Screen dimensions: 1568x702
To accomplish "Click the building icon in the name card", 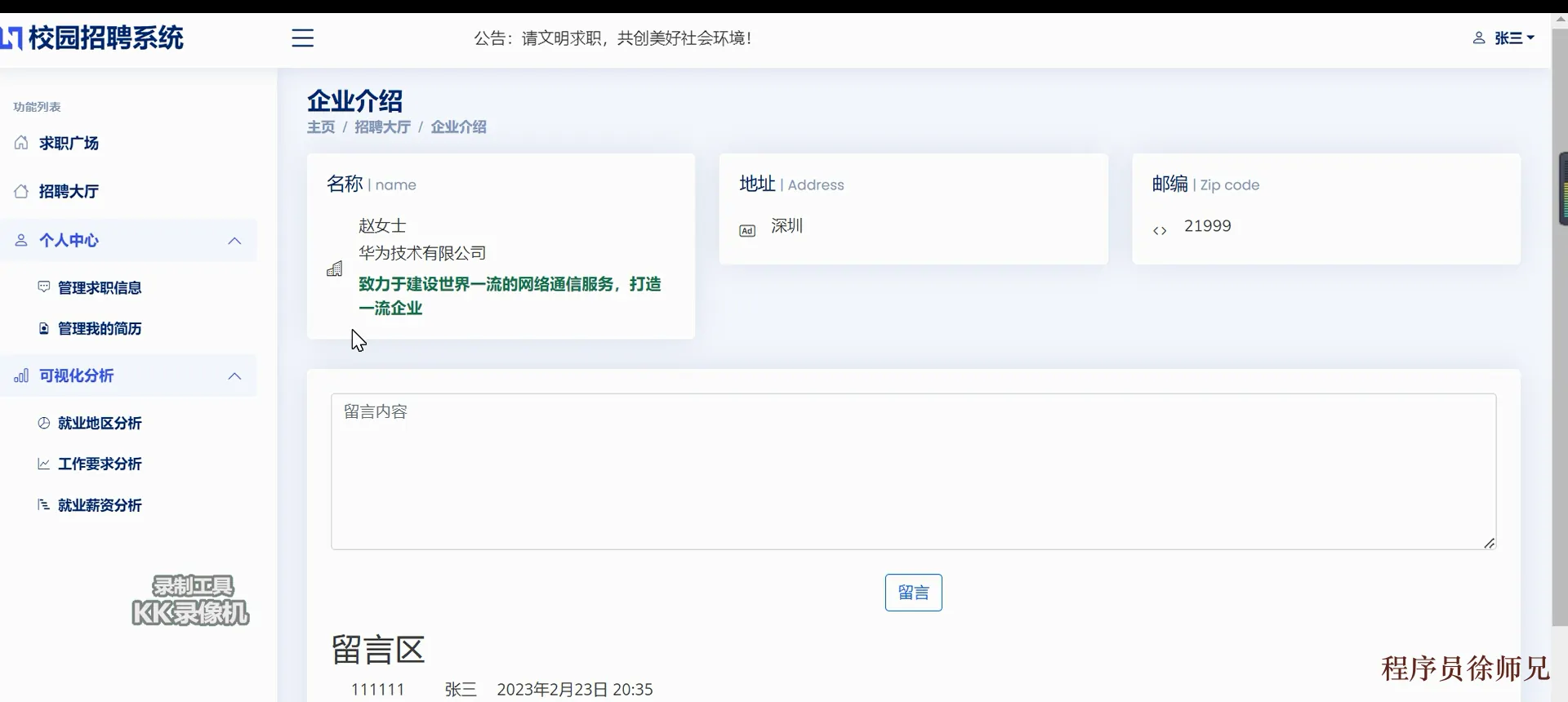I will tap(335, 269).
